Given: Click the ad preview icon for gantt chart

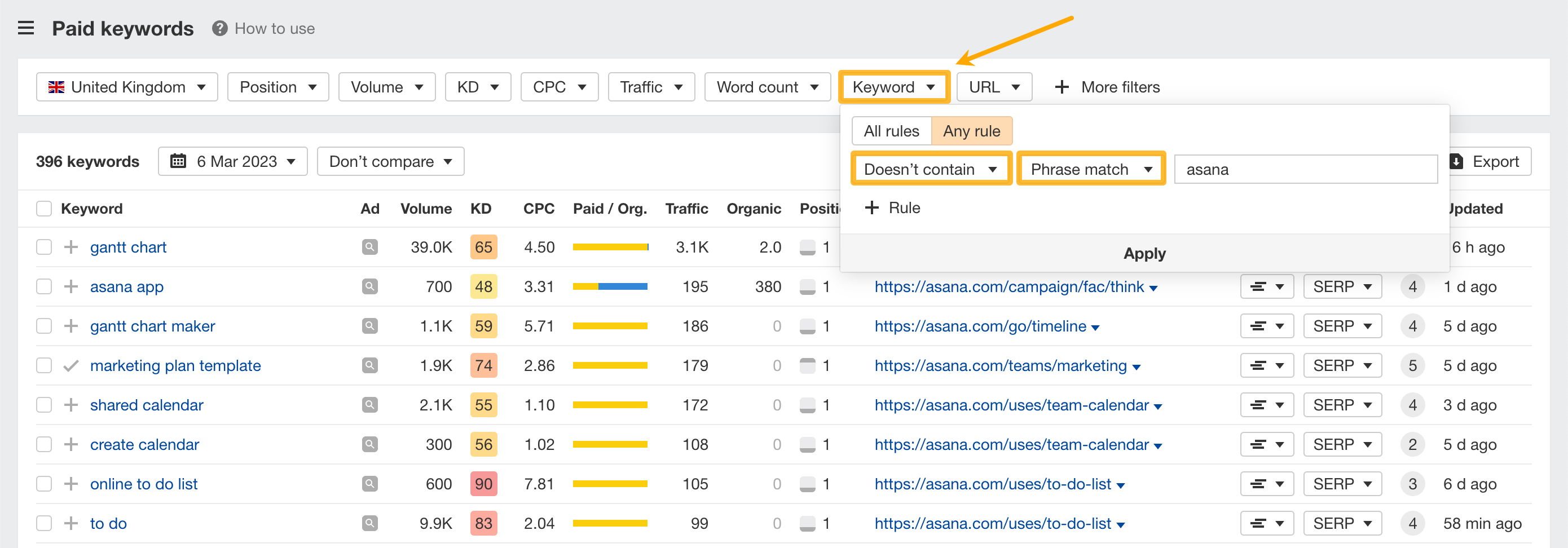Looking at the screenshot, I should [369, 247].
